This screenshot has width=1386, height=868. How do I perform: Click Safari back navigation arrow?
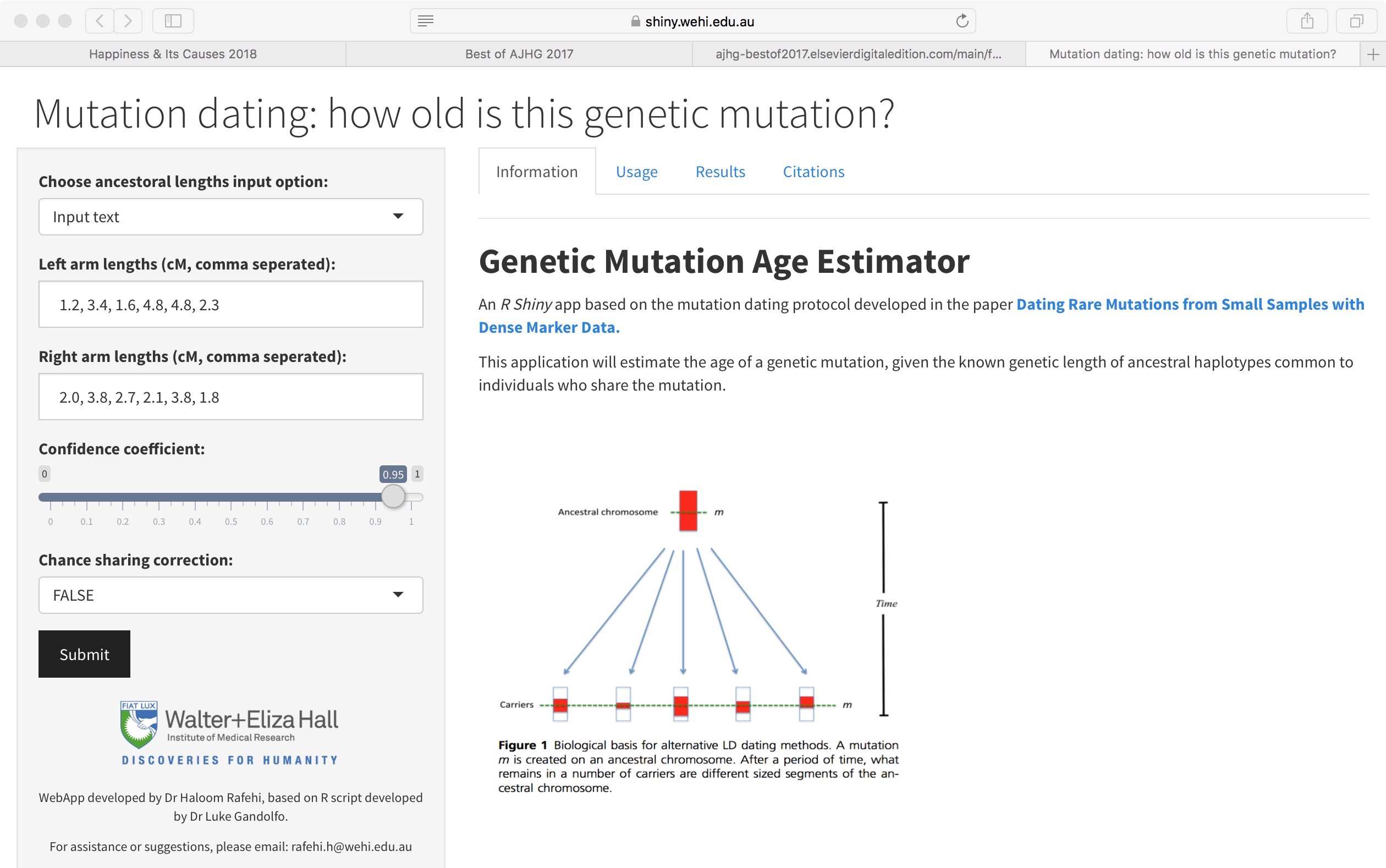click(100, 21)
